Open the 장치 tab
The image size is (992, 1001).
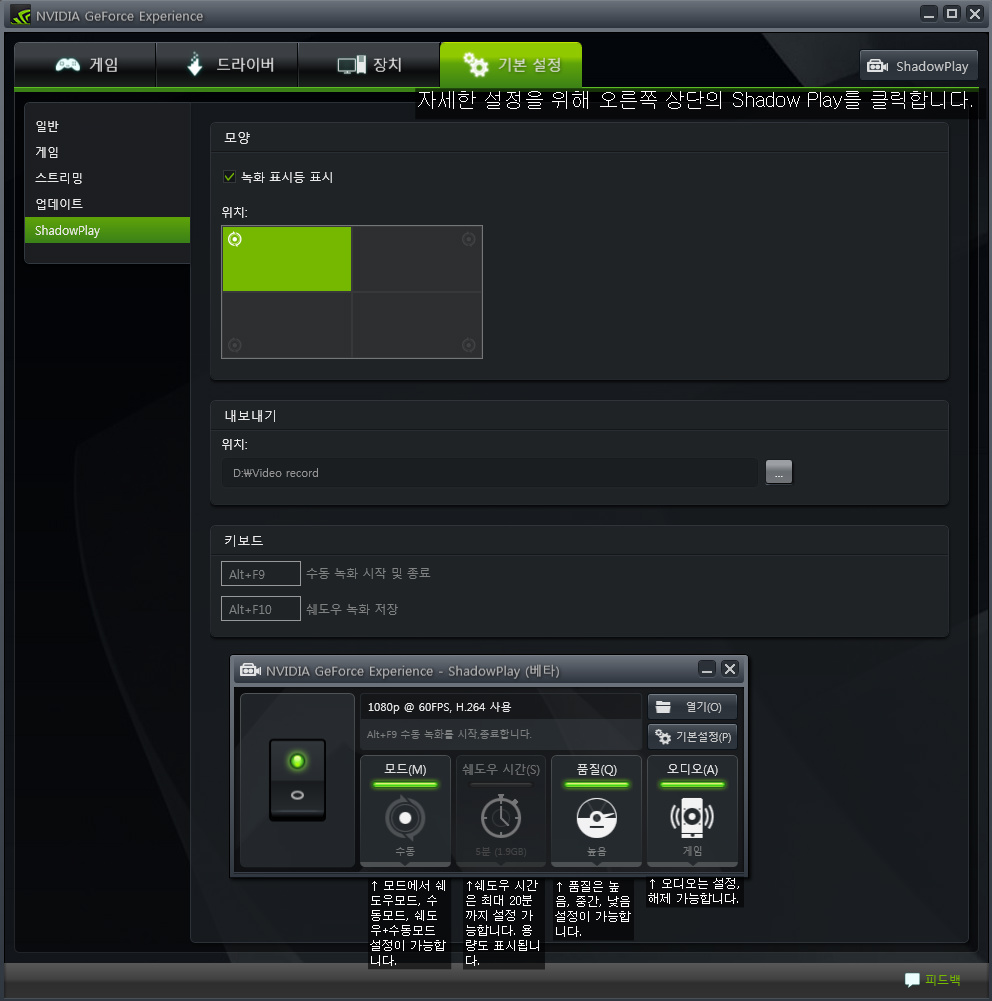(369, 64)
